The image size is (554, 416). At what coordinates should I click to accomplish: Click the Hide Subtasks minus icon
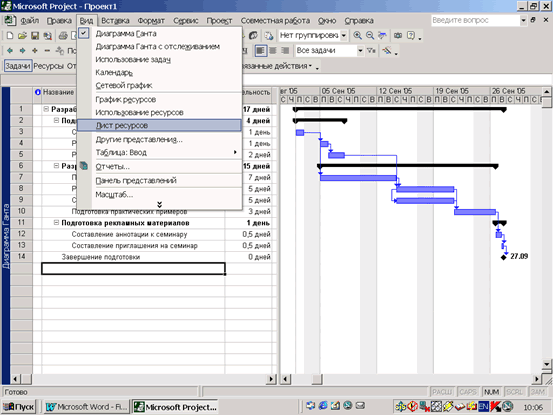pyautogui.click(x=47, y=51)
